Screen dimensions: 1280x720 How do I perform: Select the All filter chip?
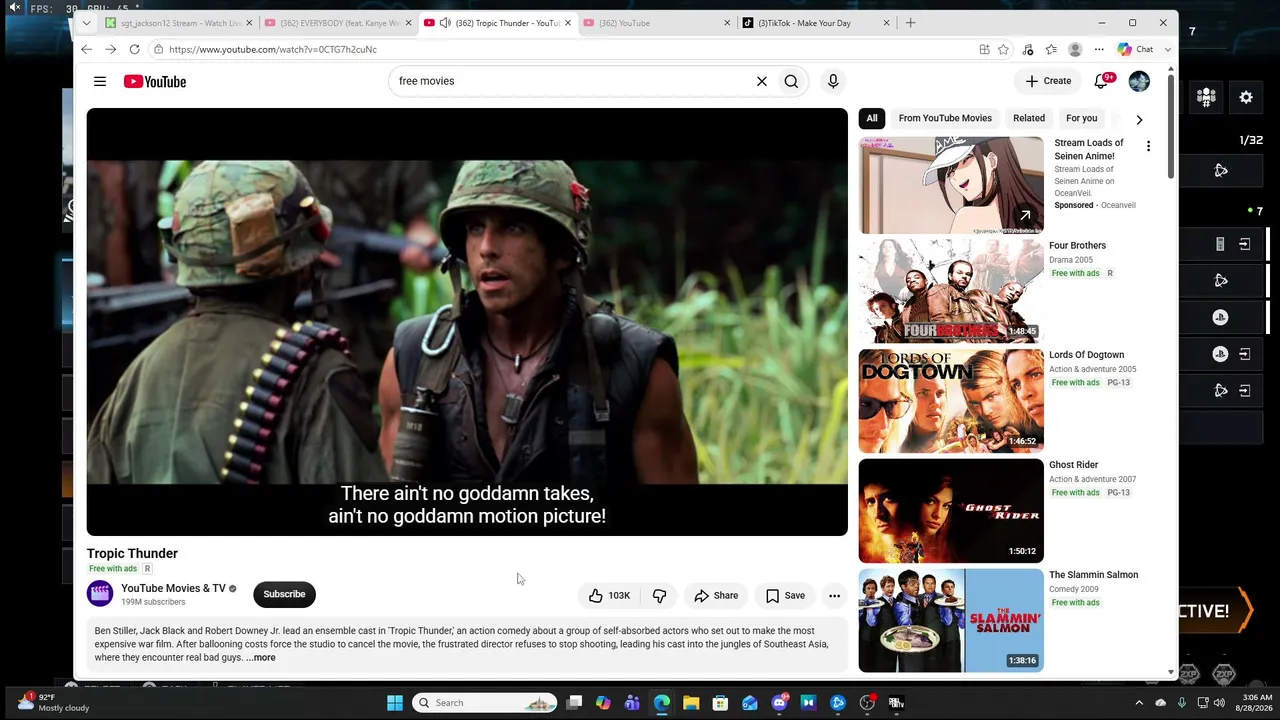[x=872, y=118]
